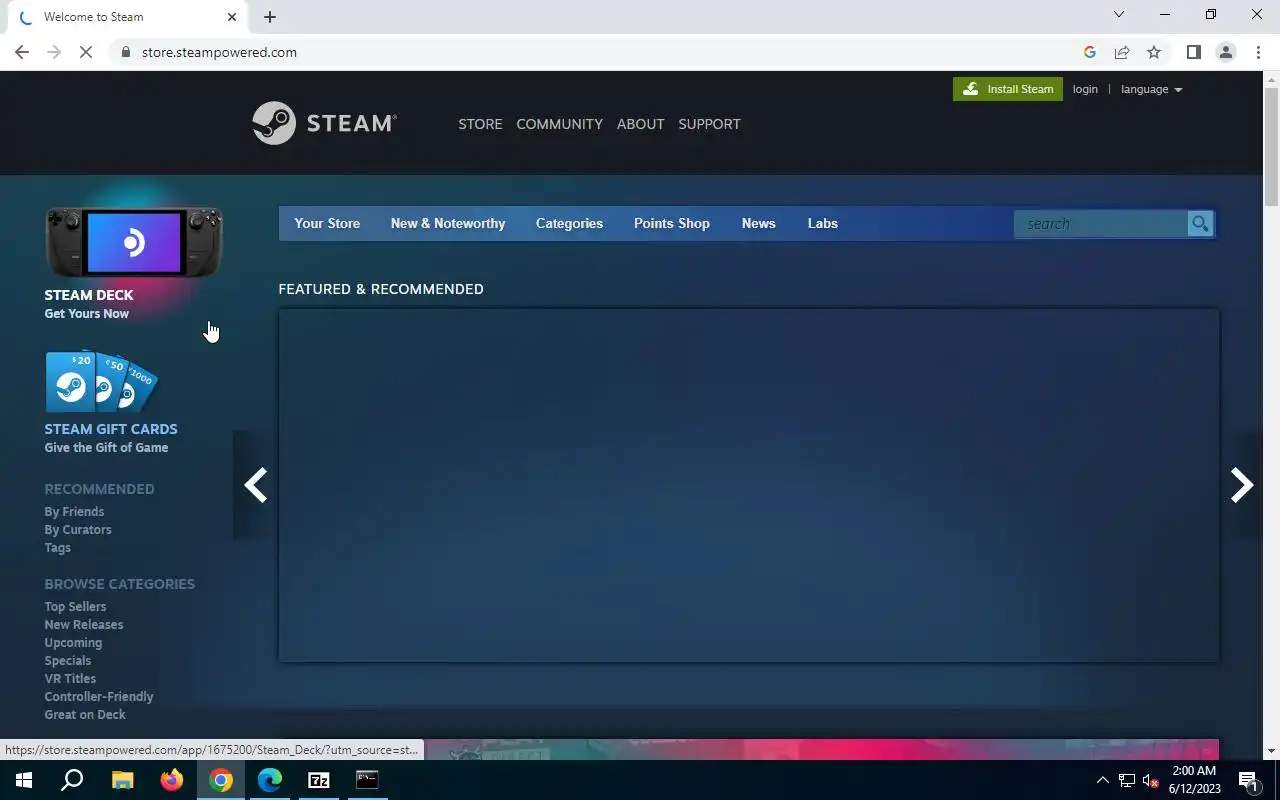Bookmark this page with star icon
Viewport: 1280px width, 800px height.
click(x=1154, y=52)
